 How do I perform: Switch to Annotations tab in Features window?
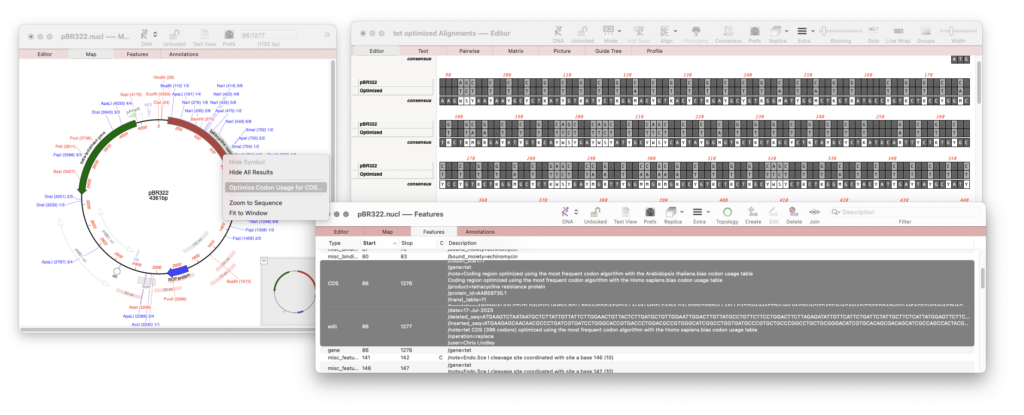pos(480,231)
